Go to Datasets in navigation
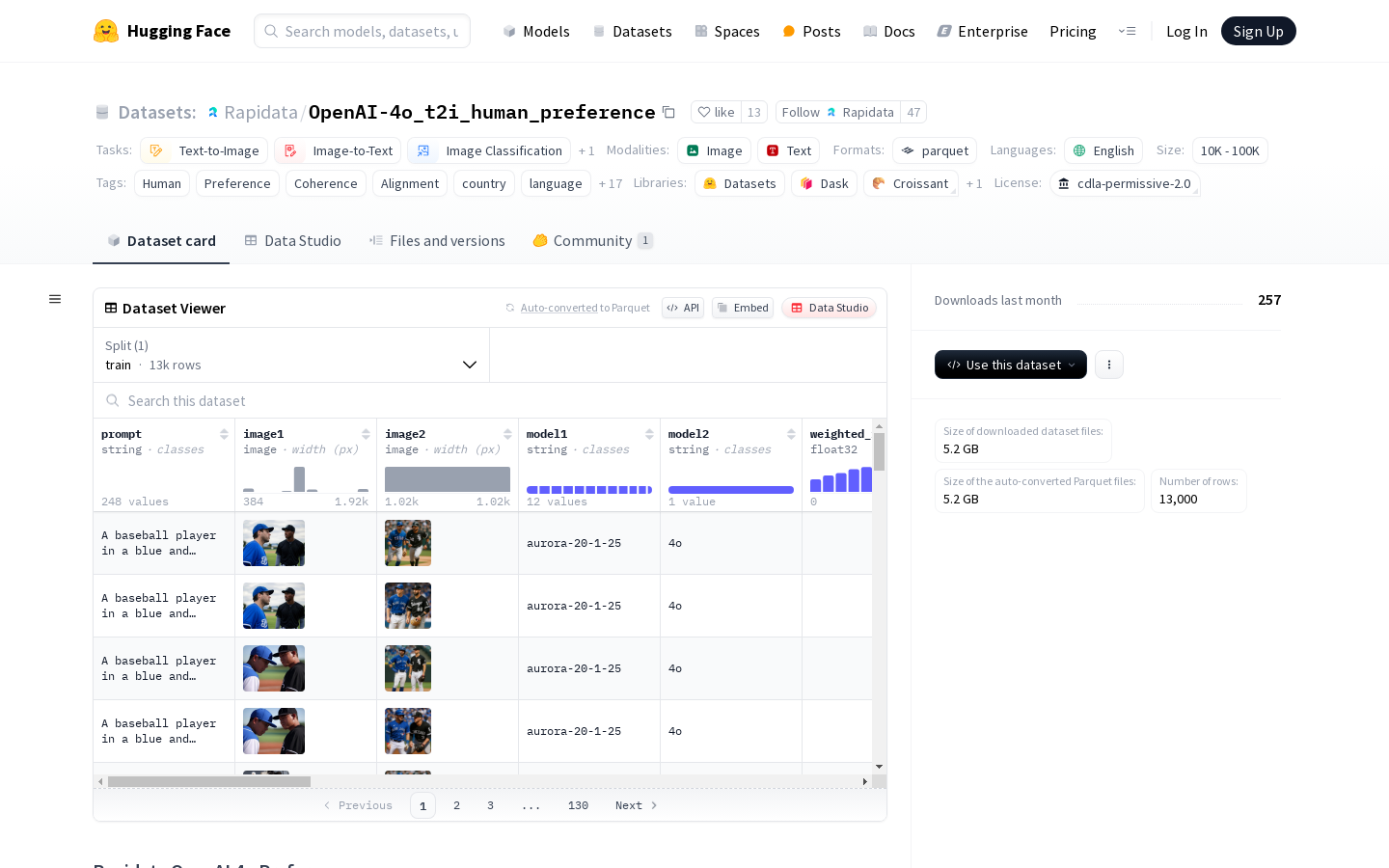This screenshot has width=1389, height=868. (x=632, y=31)
